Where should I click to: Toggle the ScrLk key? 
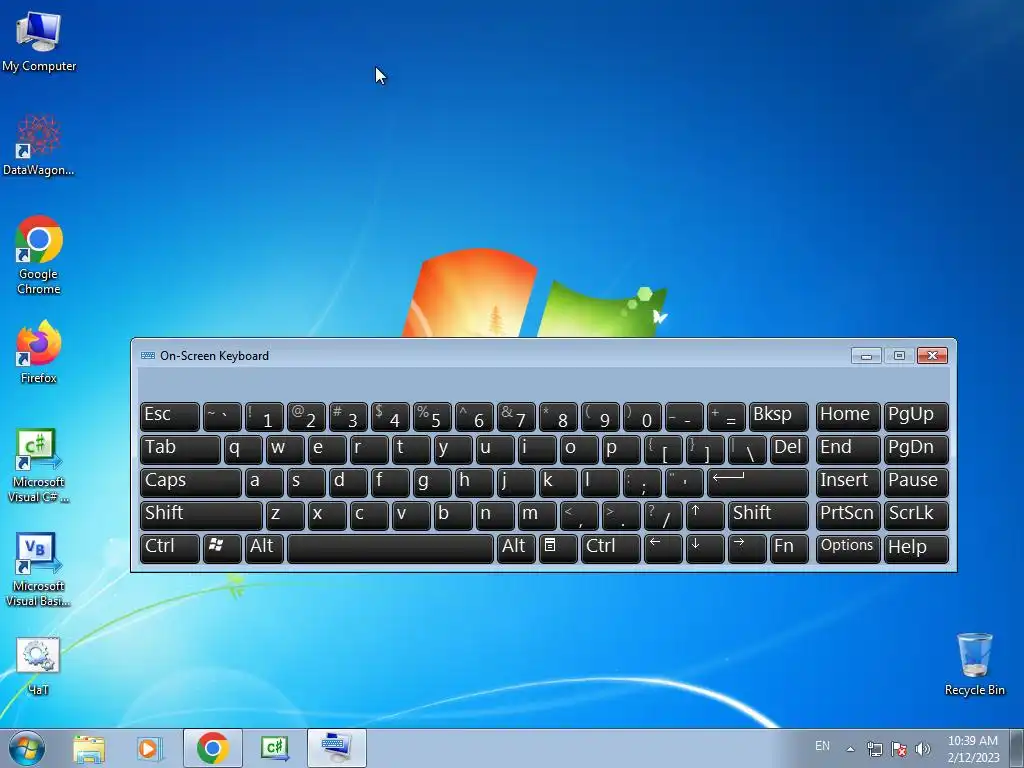tap(916, 515)
